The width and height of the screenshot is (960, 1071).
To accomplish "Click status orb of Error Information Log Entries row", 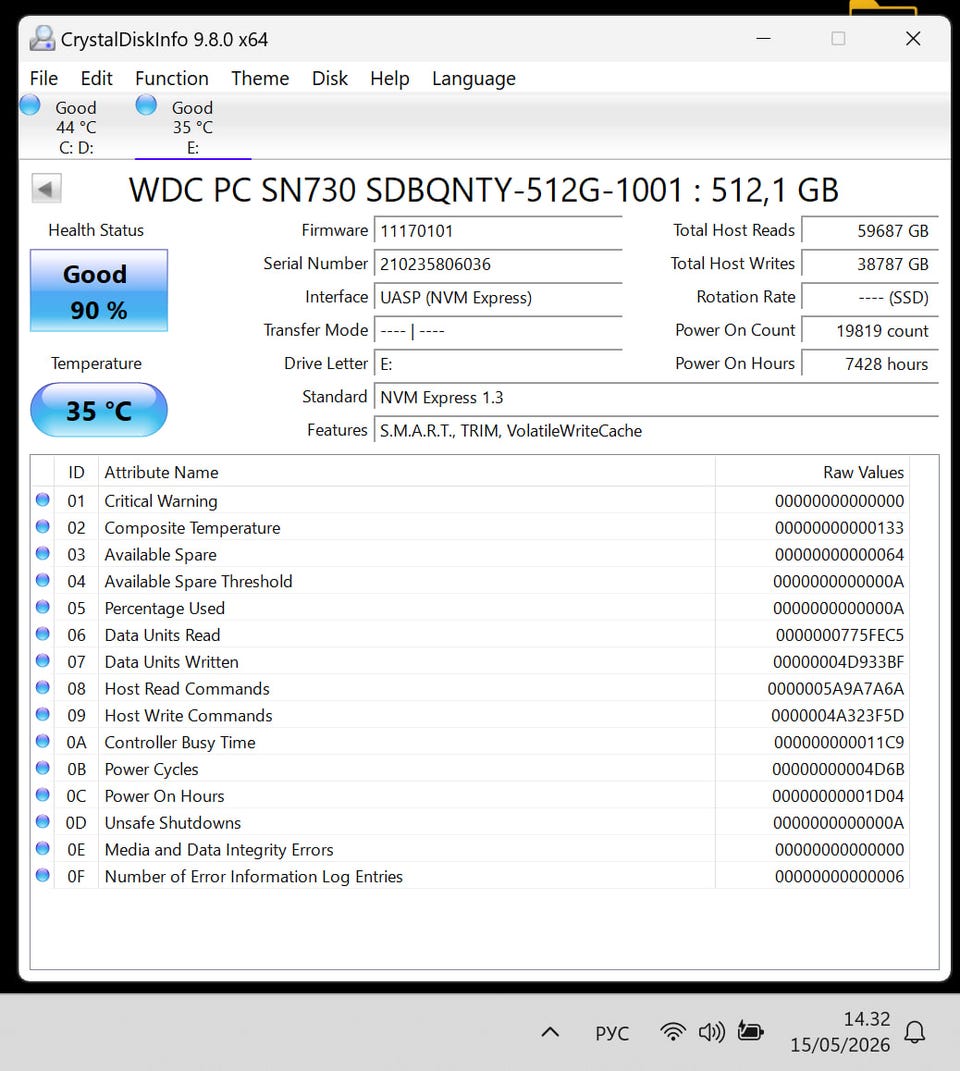I will coord(42,875).
